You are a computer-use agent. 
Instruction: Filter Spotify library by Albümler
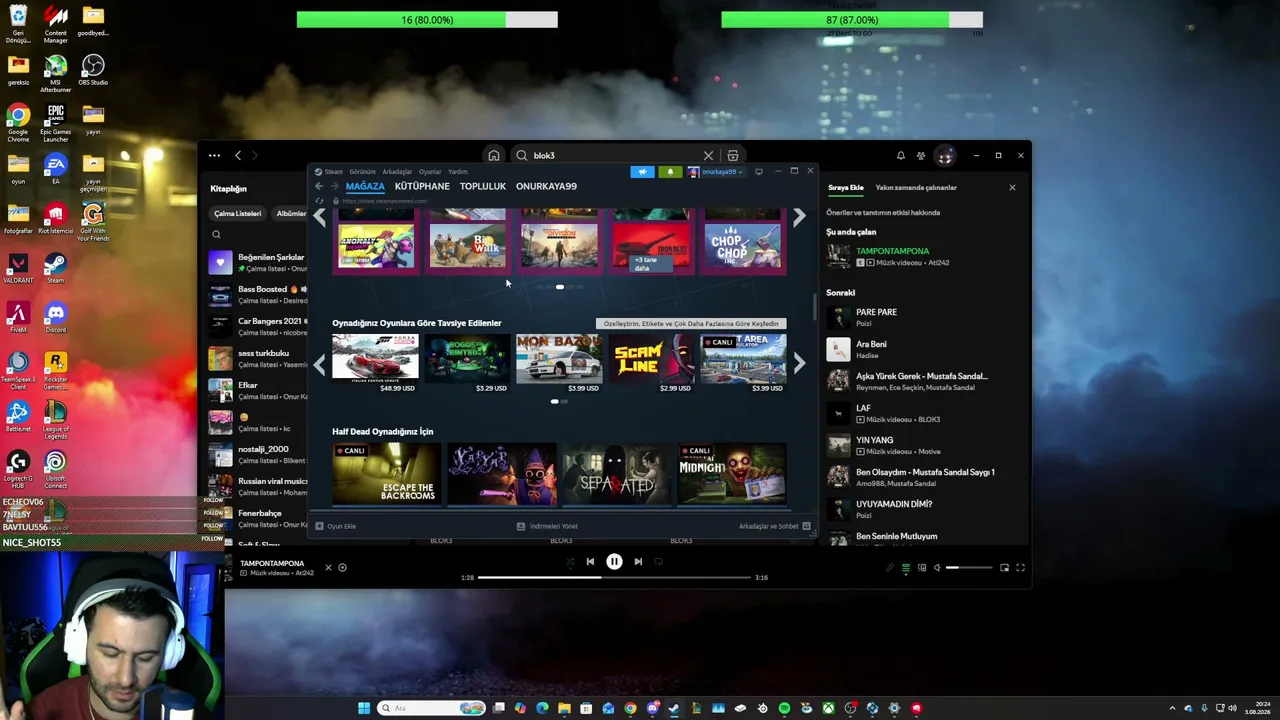coord(291,213)
